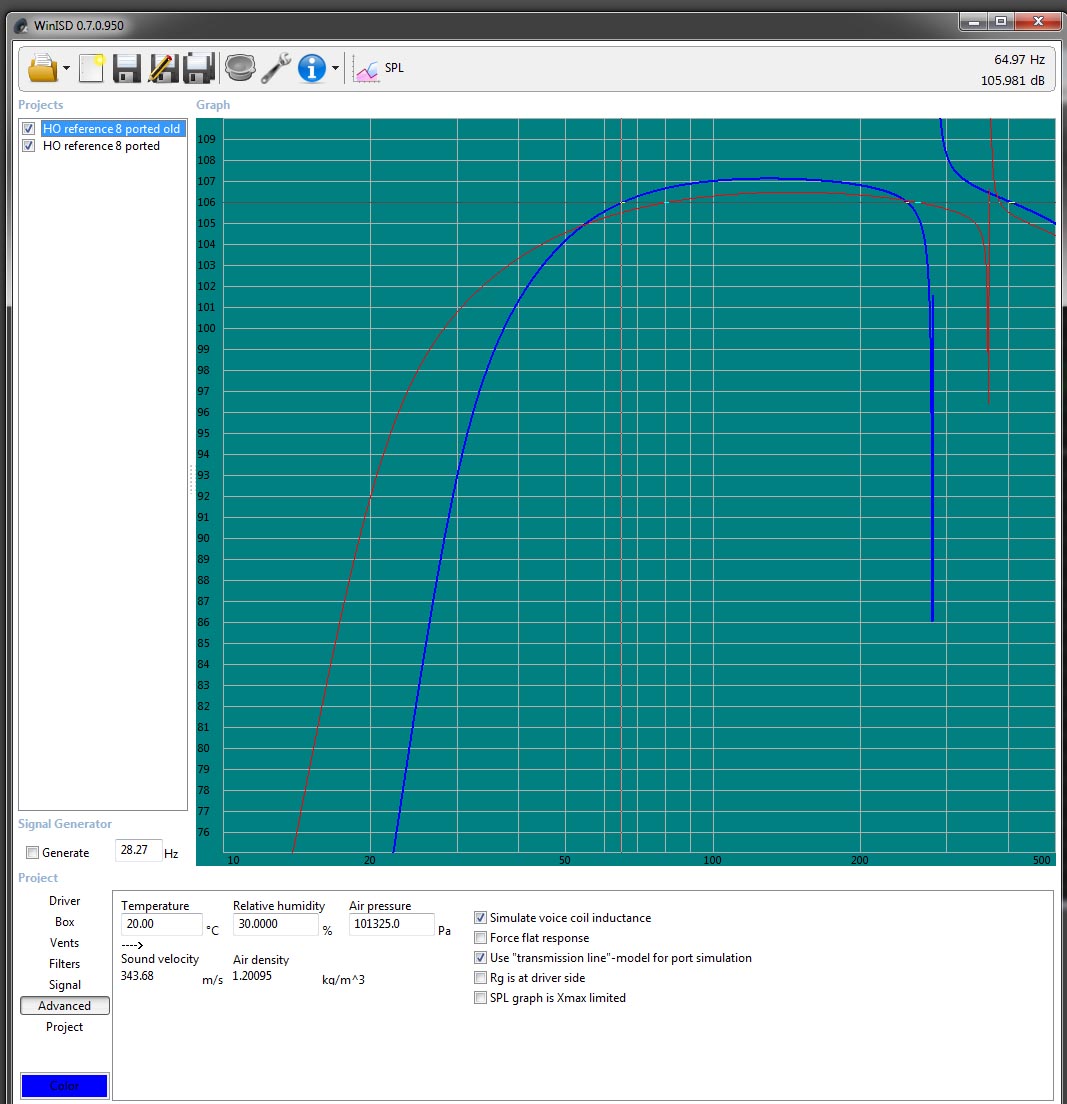Toggle transmission line model for port simulation

[480, 958]
